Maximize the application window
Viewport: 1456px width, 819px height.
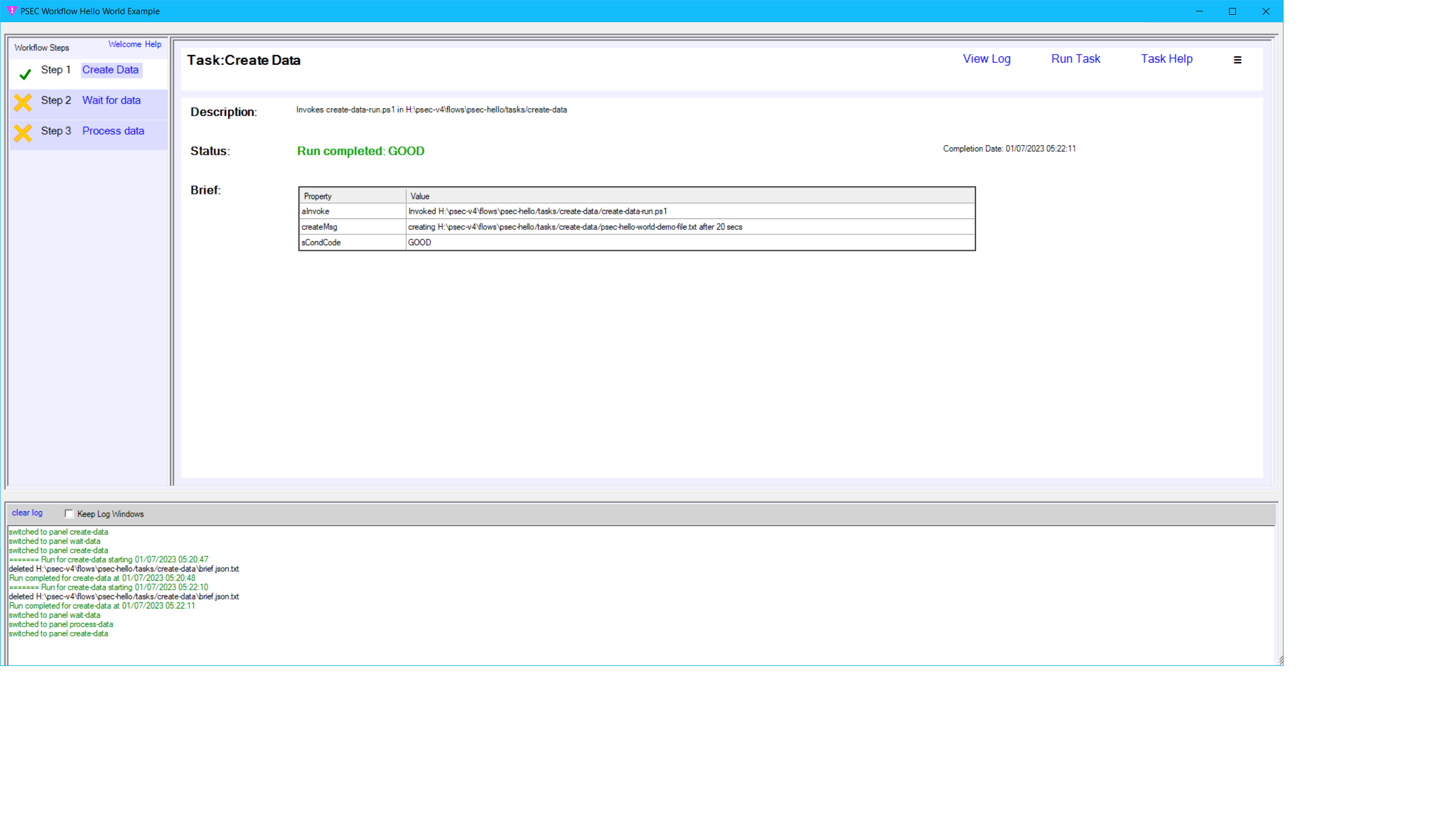point(1232,11)
